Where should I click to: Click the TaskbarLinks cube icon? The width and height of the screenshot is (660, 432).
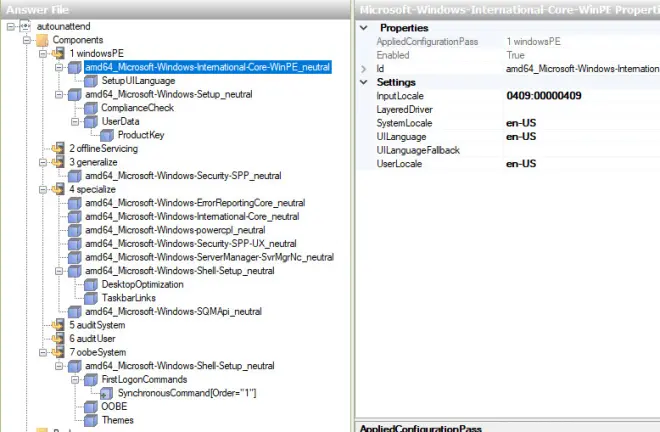point(90,298)
